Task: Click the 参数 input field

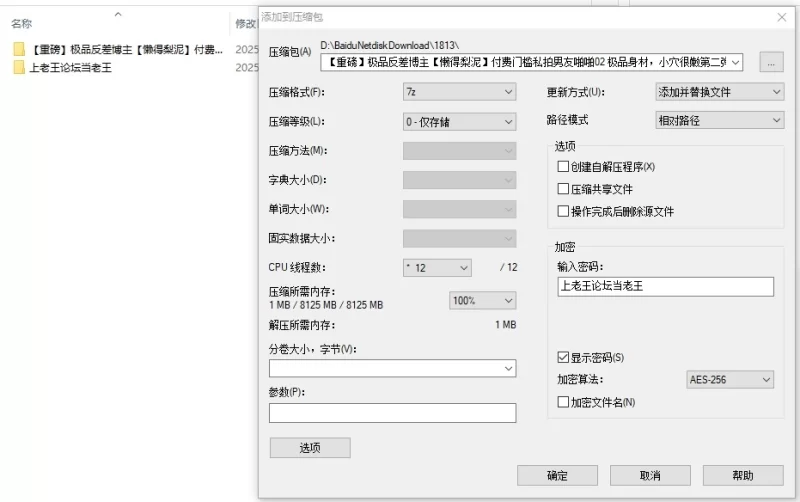Action: coord(392,413)
